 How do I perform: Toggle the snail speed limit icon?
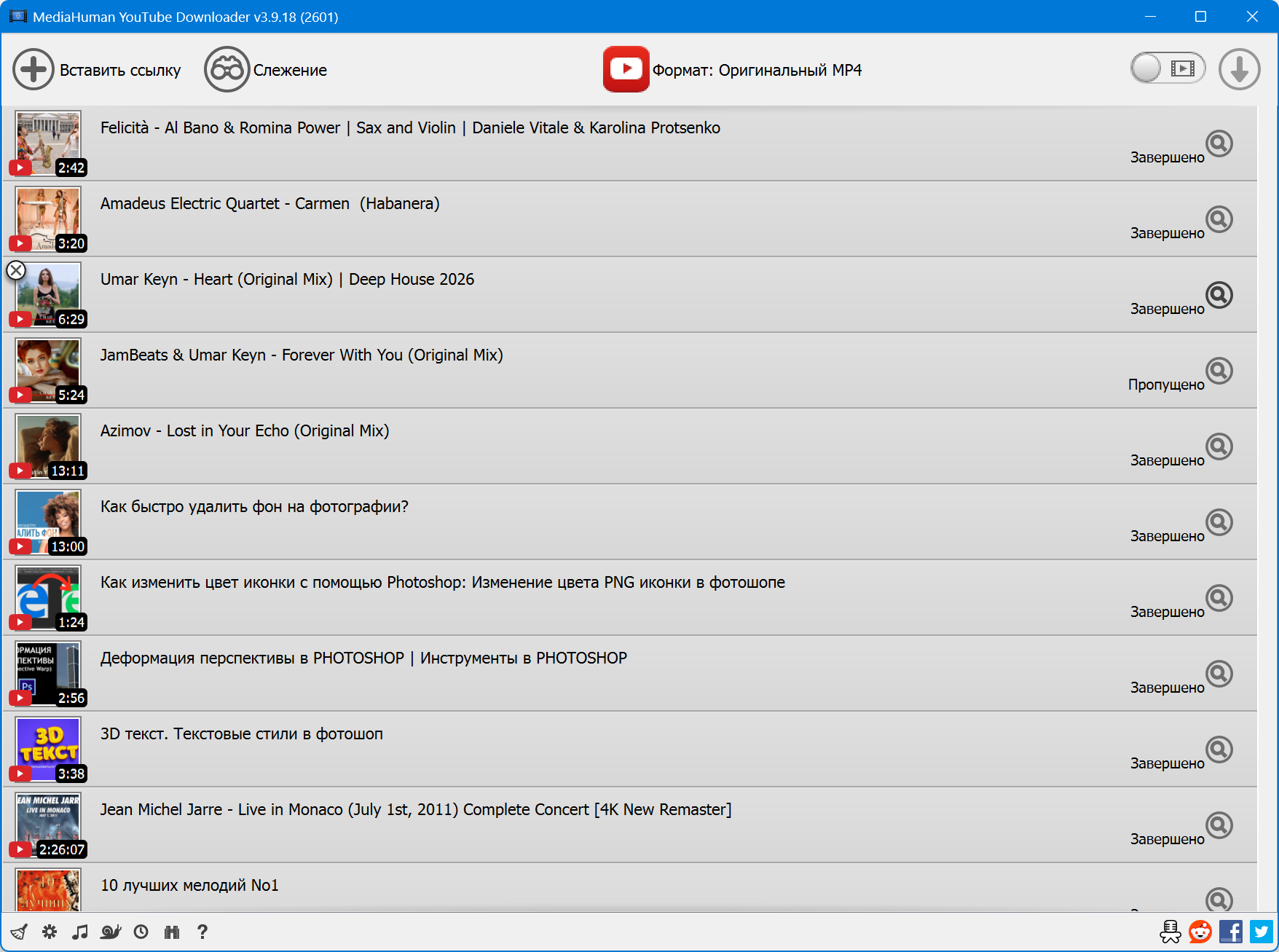[x=111, y=932]
